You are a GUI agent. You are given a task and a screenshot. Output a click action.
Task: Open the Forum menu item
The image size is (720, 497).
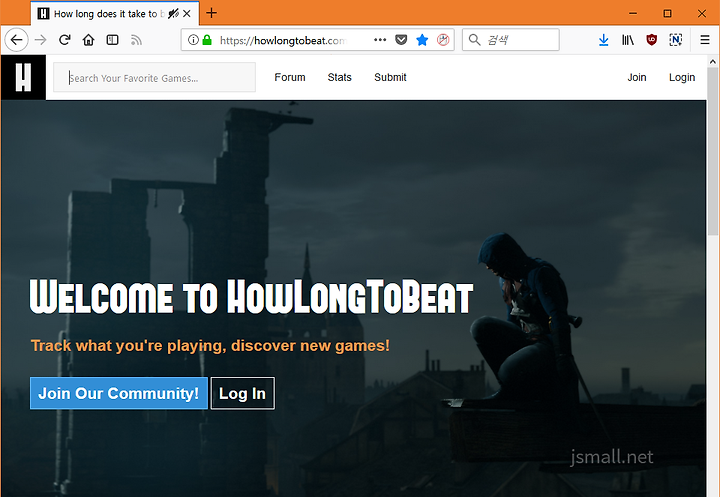290,77
